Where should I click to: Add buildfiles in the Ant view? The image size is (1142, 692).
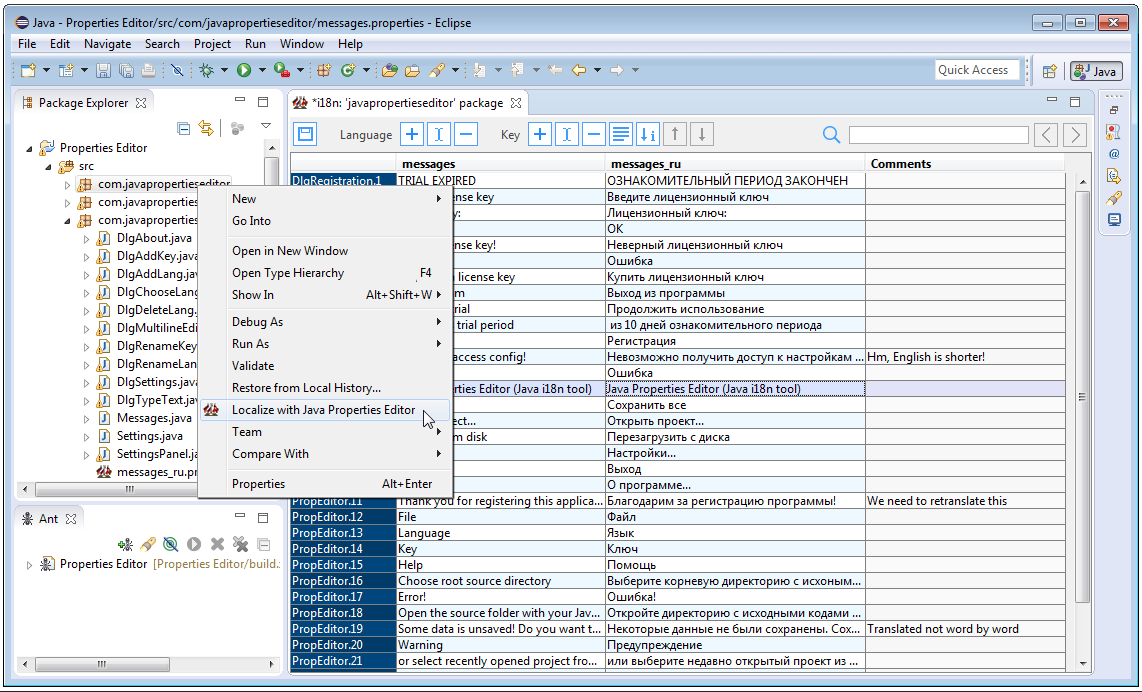coord(126,544)
